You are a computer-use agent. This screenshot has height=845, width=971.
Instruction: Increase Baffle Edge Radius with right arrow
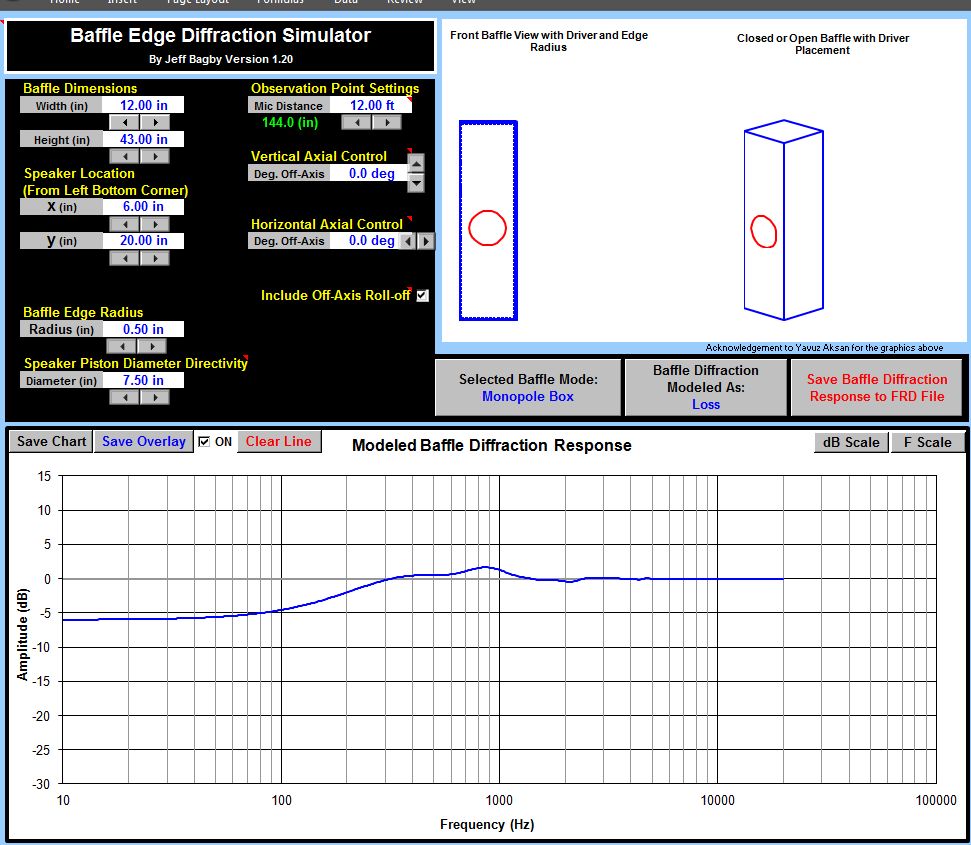point(152,346)
